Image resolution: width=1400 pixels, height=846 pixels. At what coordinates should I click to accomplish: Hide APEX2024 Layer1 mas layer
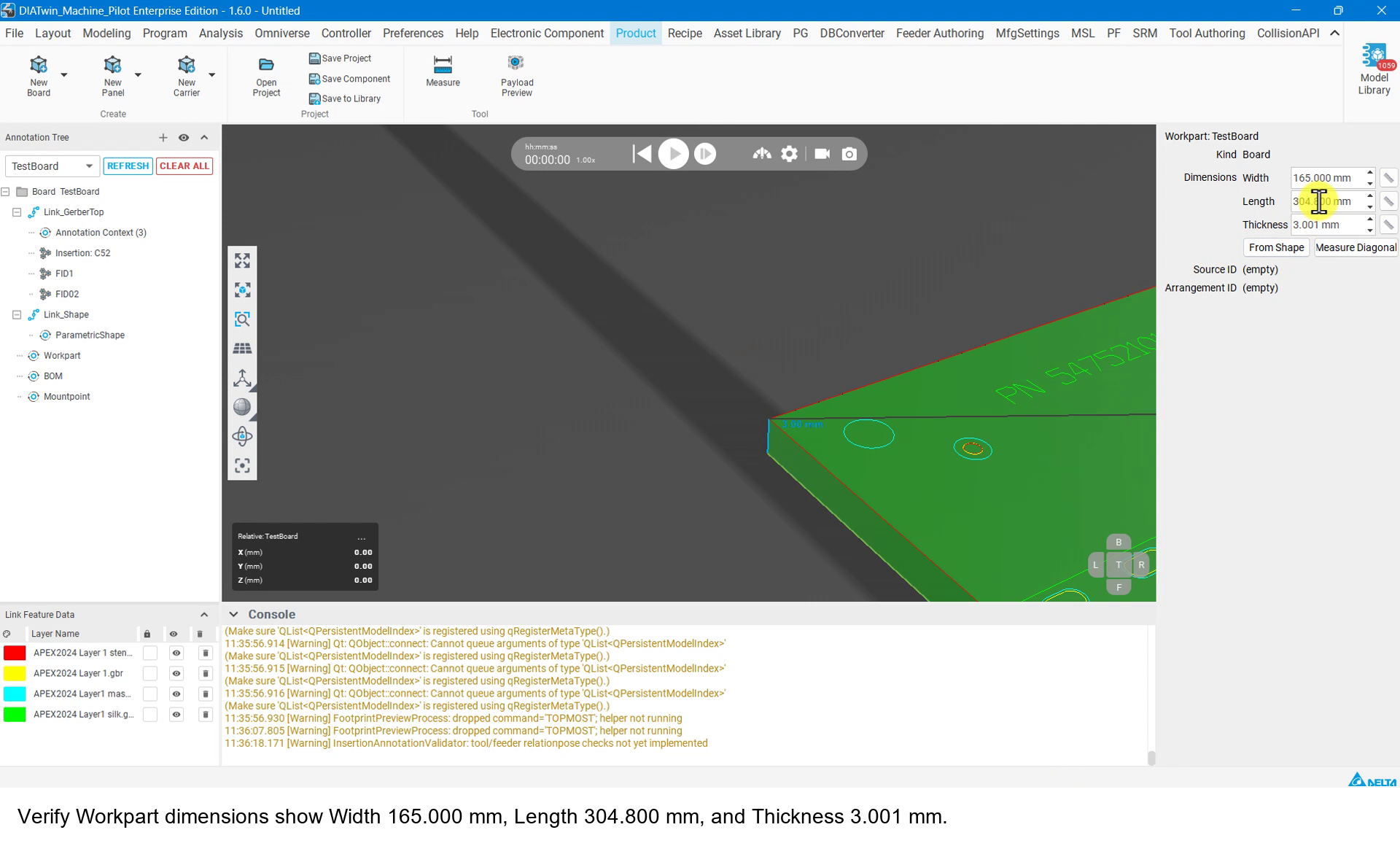pyautogui.click(x=176, y=694)
